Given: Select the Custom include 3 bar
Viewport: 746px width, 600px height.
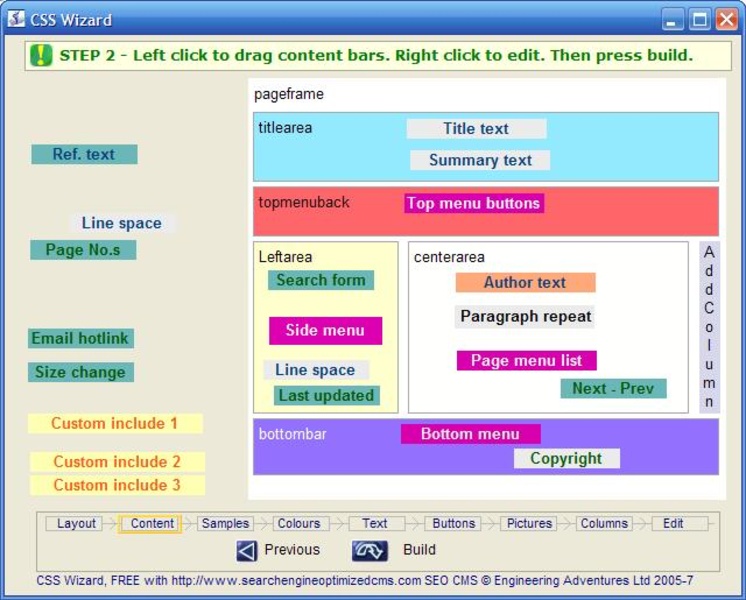Looking at the screenshot, I should point(118,485).
